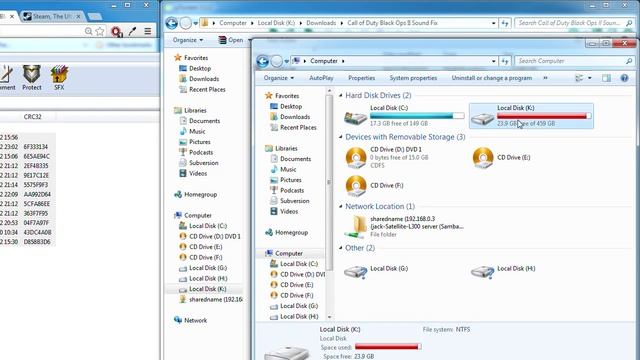The image size is (640, 360).
Task: Select Local Disk (K:) drive icon in main pane
Action: point(482,118)
